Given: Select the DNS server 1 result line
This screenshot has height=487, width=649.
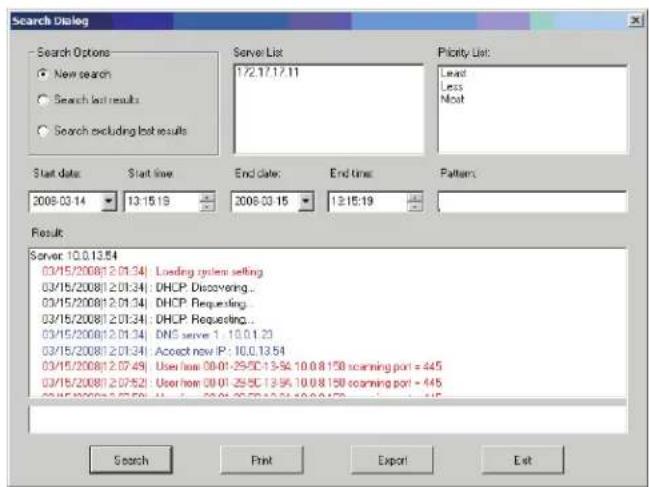Looking at the screenshot, I should coord(157,335).
